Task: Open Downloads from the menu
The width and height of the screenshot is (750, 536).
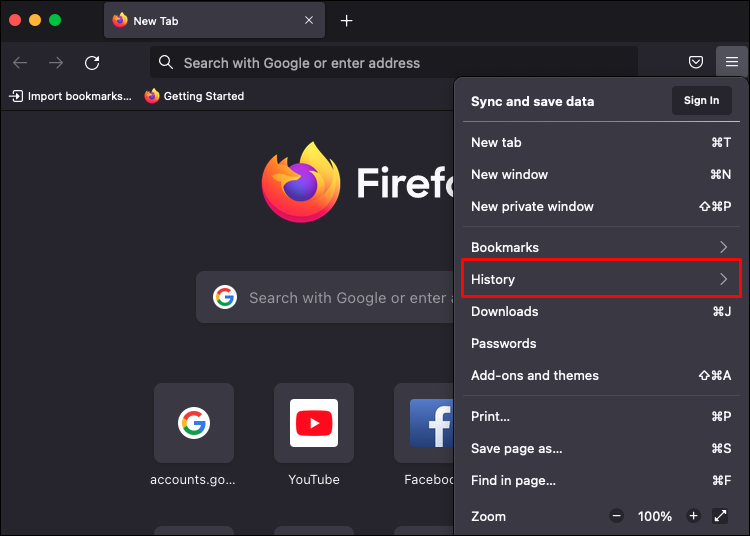Action: tap(505, 311)
